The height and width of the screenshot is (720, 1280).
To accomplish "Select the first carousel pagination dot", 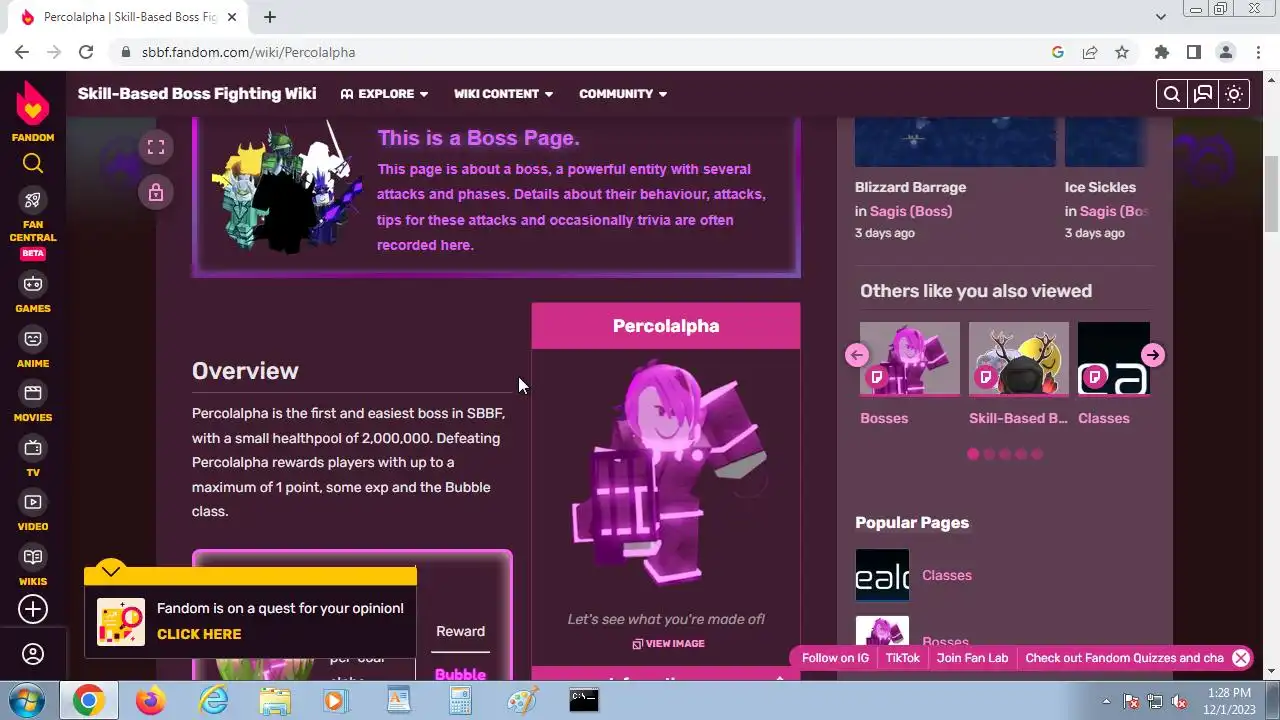I will (973, 454).
